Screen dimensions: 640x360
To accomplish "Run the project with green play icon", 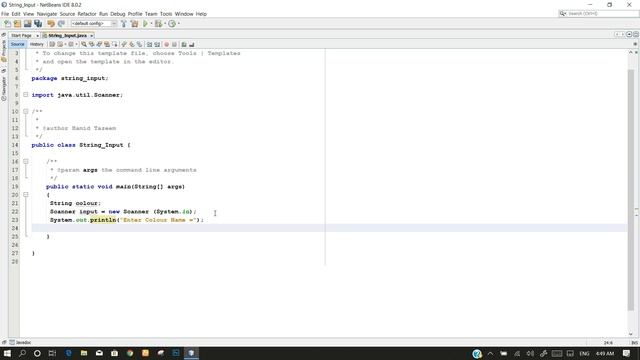I will 145,24.
